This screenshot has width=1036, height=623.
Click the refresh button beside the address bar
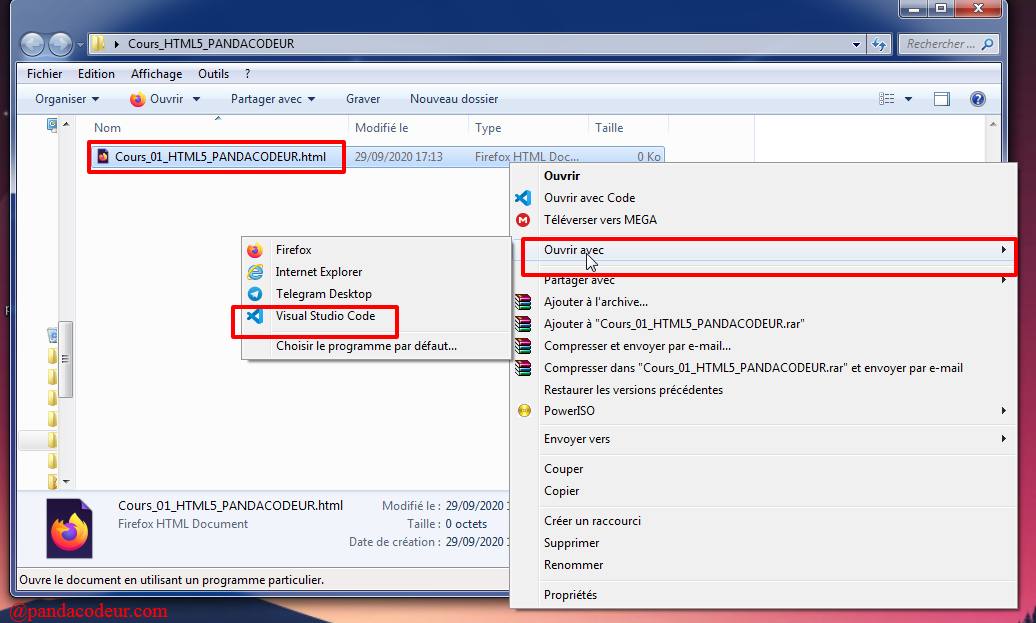click(879, 44)
